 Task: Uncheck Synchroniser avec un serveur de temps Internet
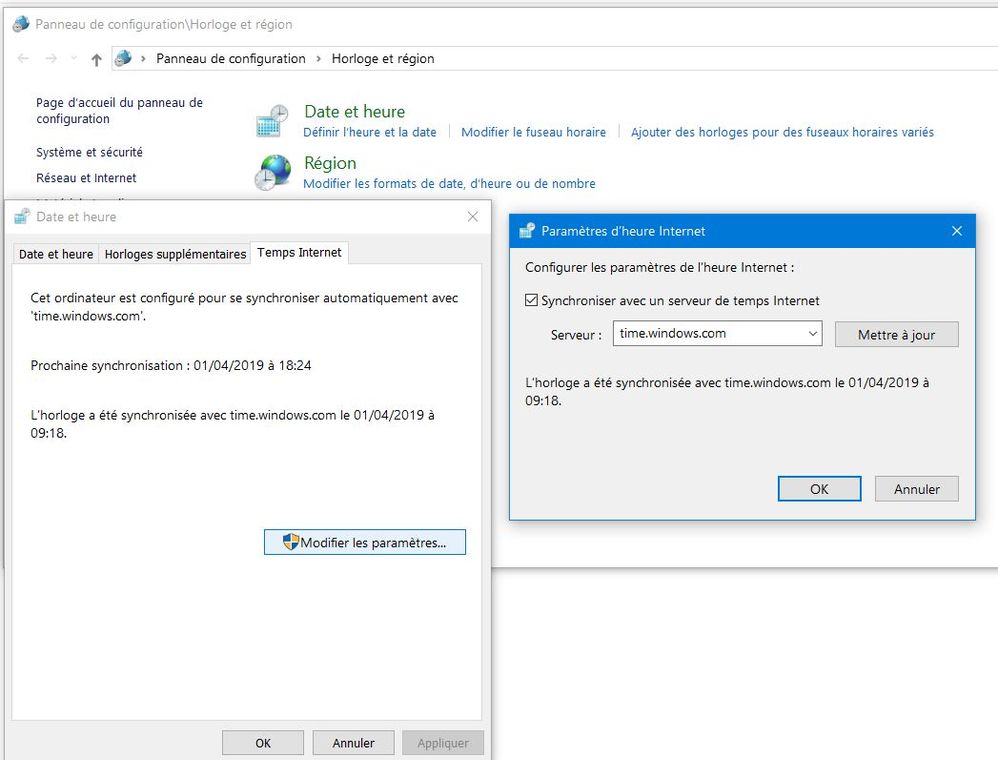(x=532, y=300)
